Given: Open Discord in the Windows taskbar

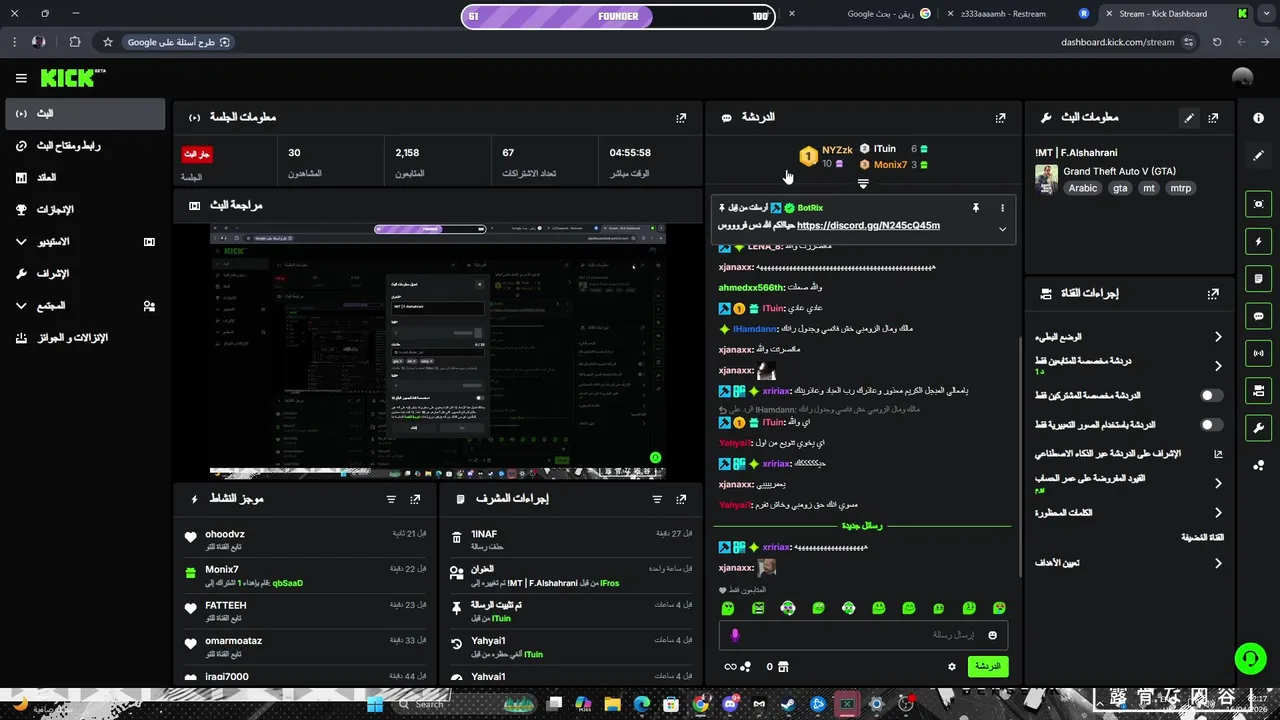Looking at the screenshot, I should tap(729, 704).
